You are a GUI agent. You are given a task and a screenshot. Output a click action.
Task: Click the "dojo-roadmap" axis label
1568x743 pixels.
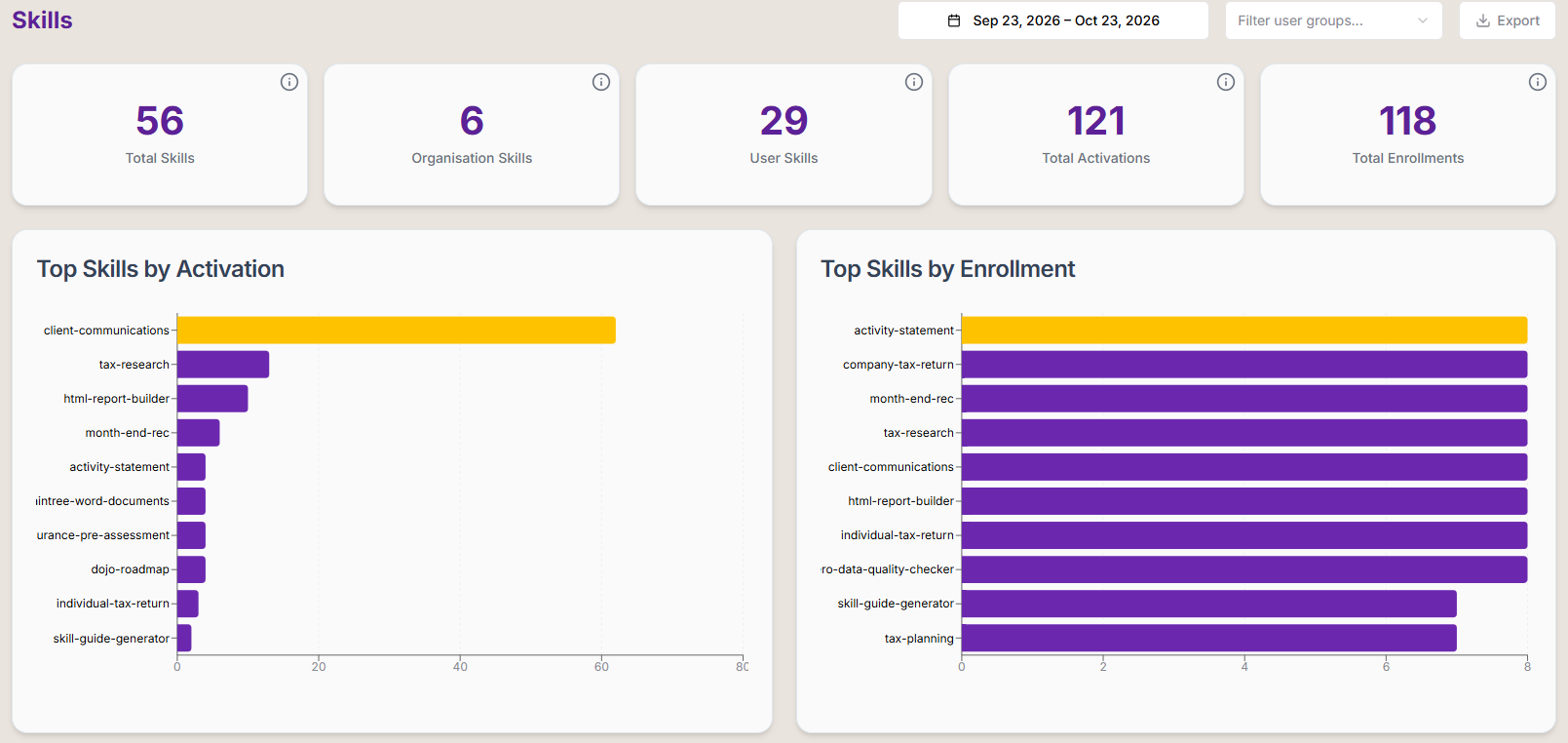(131, 569)
